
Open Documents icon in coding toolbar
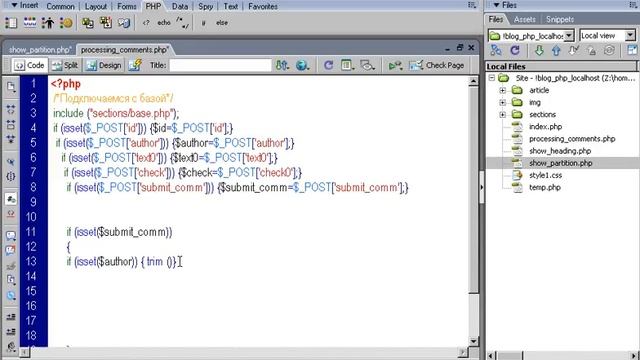pyautogui.click(x=11, y=87)
